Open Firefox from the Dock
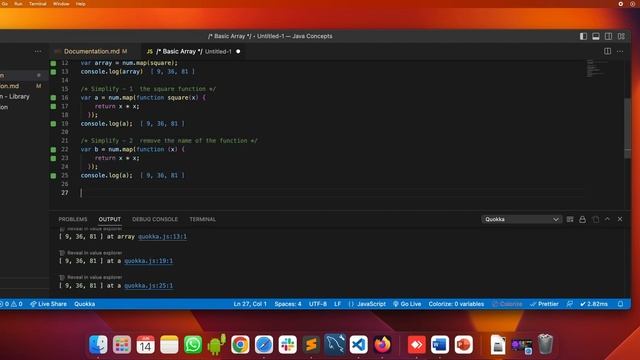Screen dimensions: 640x360 [x=382, y=345]
